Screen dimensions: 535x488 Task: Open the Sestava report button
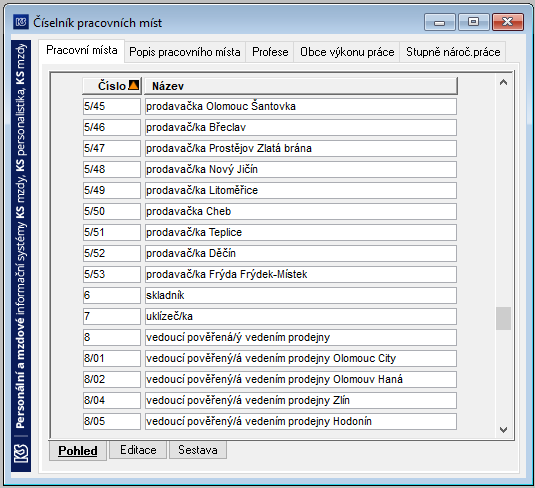point(198,450)
